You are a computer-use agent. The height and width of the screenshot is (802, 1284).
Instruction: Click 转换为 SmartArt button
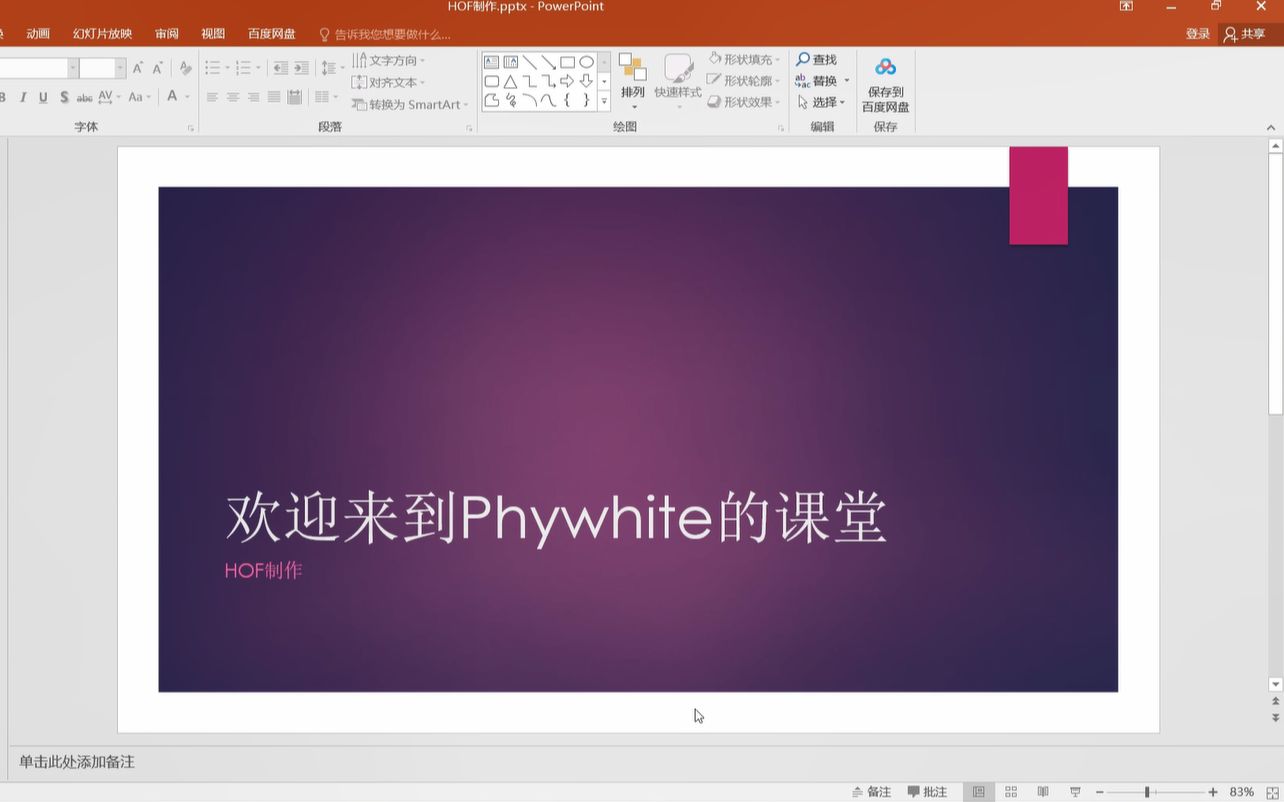[411, 104]
